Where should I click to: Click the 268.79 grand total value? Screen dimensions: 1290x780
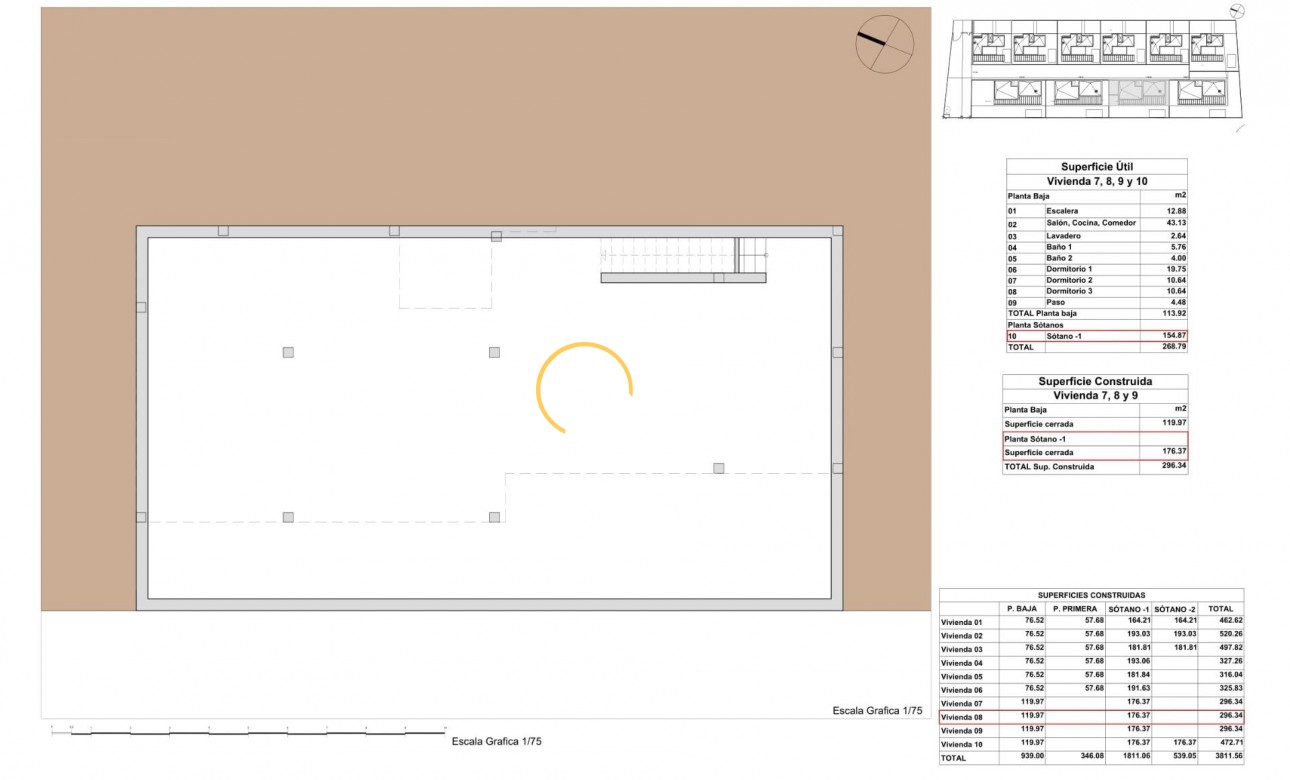(1174, 347)
